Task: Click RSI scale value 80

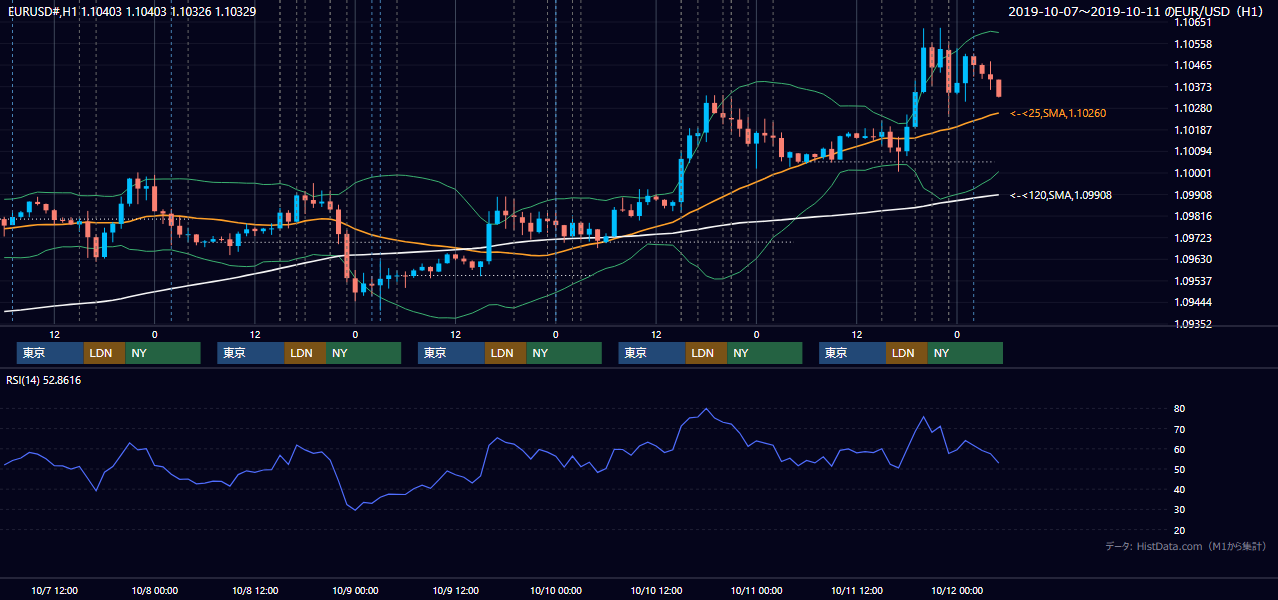Action: pos(1180,409)
